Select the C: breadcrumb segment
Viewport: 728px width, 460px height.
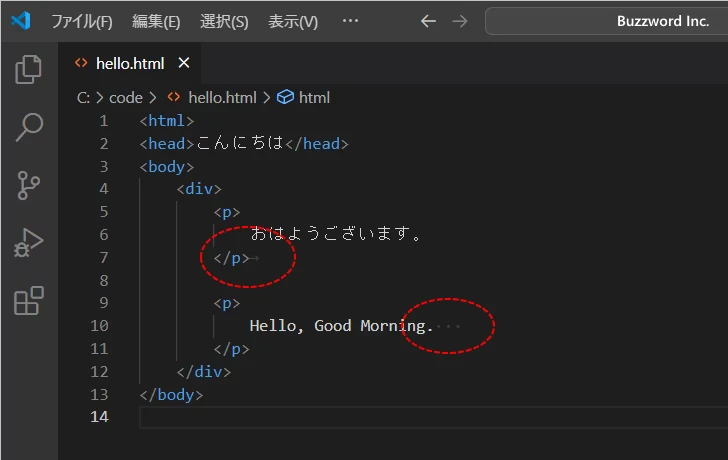(x=83, y=97)
